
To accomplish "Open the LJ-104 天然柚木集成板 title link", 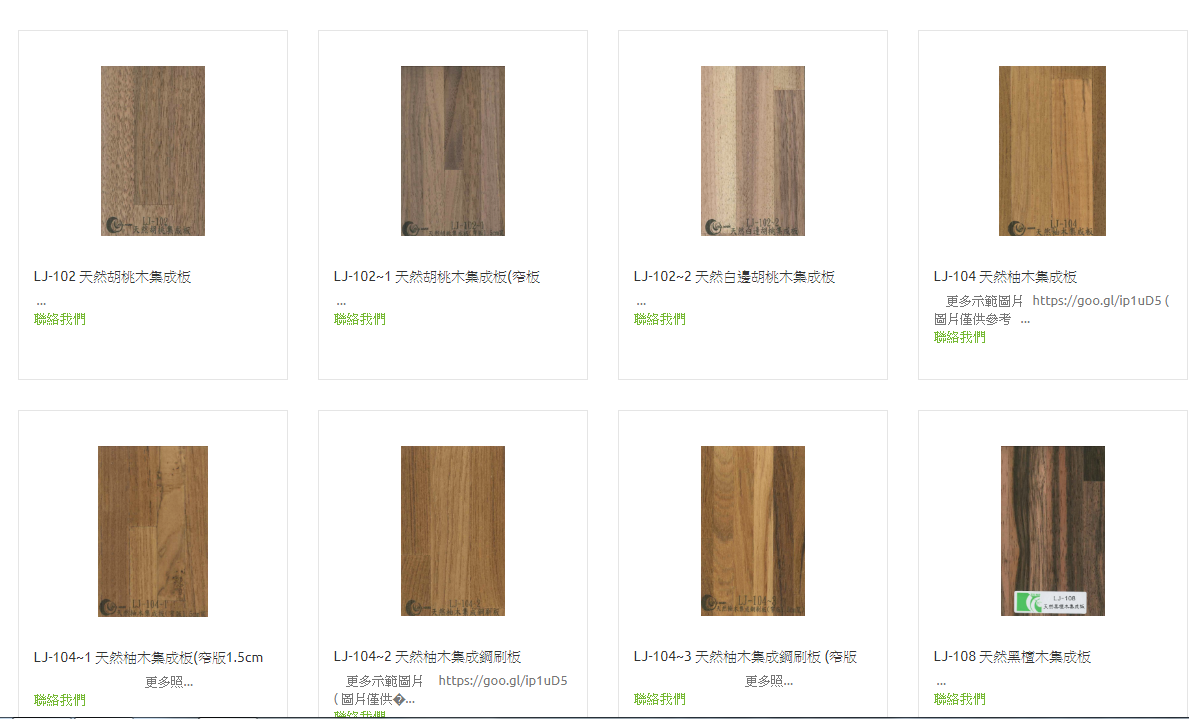I will pos(1005,277).
